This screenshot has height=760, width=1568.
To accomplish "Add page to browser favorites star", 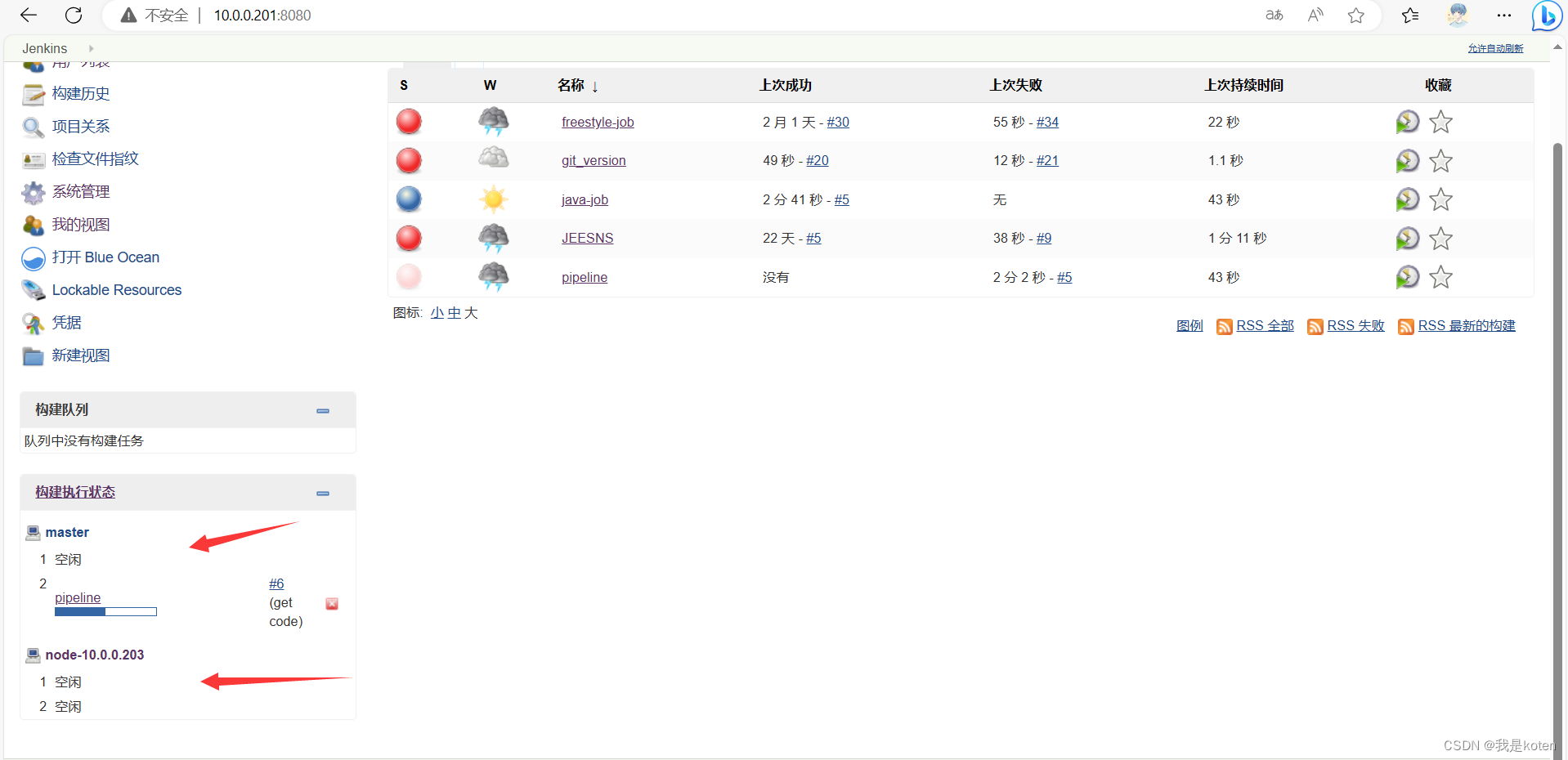I will [x=1356, y=15].
